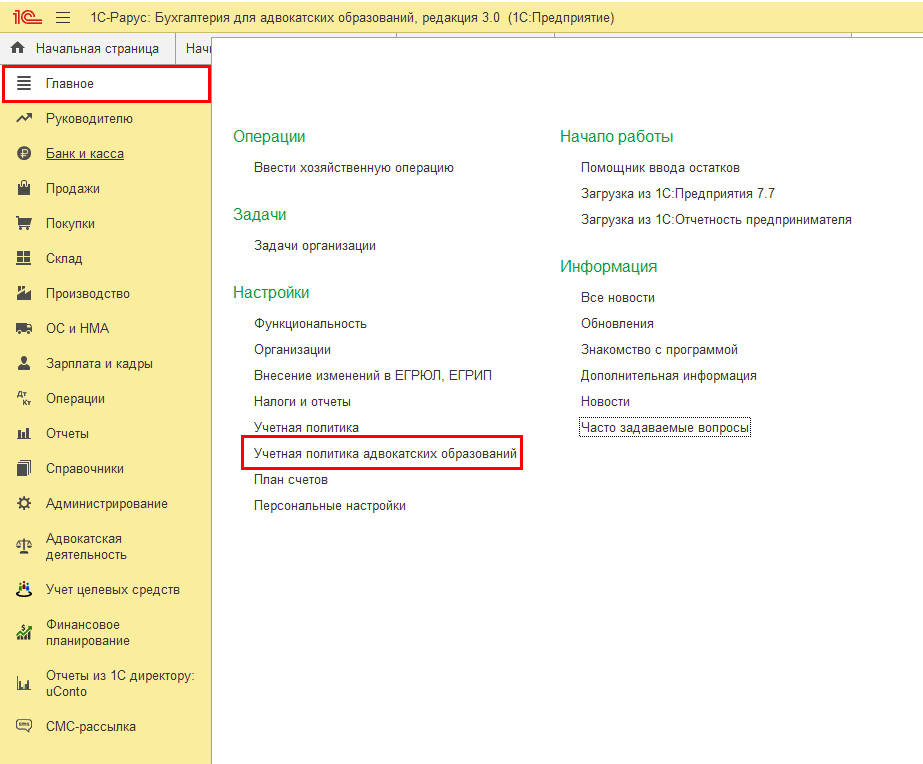Click the Покупки shopping cart icon
Image resolution: width=923 pixels, height=764 pixels.
(x=24, y=224)
